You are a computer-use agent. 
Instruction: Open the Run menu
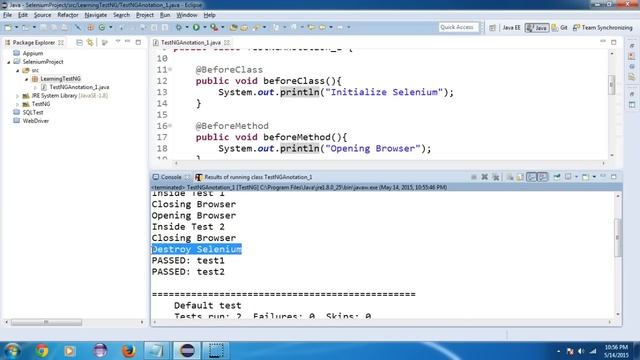click(x=165, y=15)
